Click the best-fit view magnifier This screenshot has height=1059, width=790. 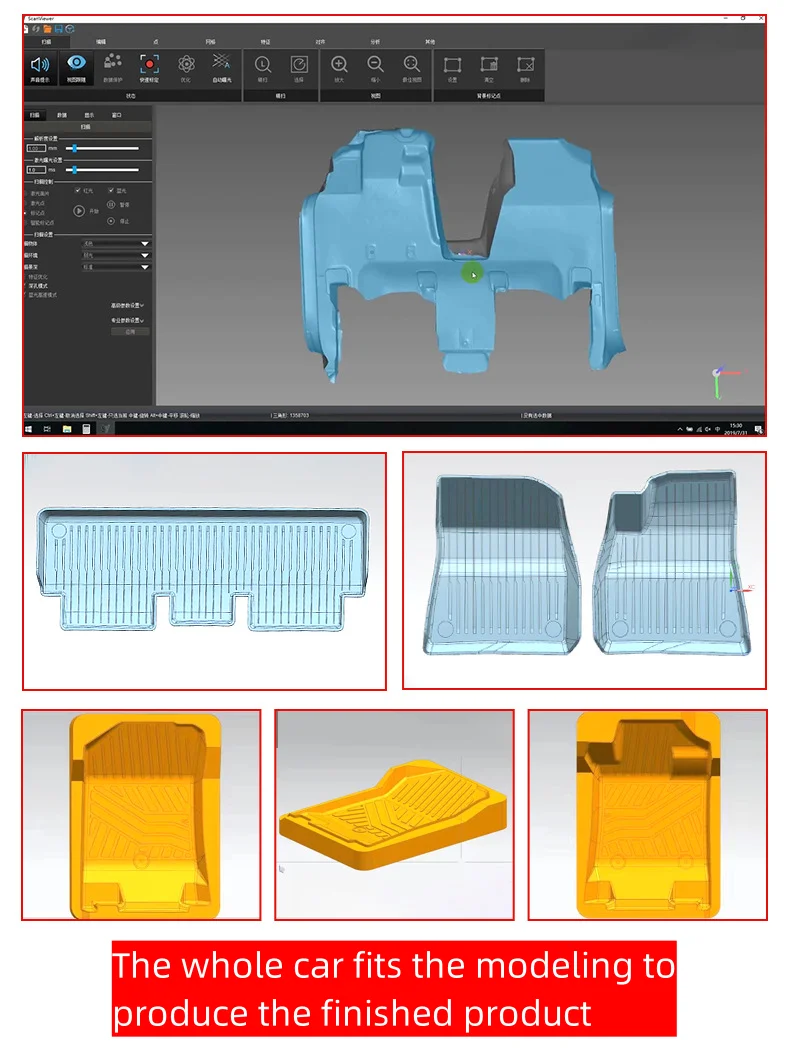coord(411,64)
